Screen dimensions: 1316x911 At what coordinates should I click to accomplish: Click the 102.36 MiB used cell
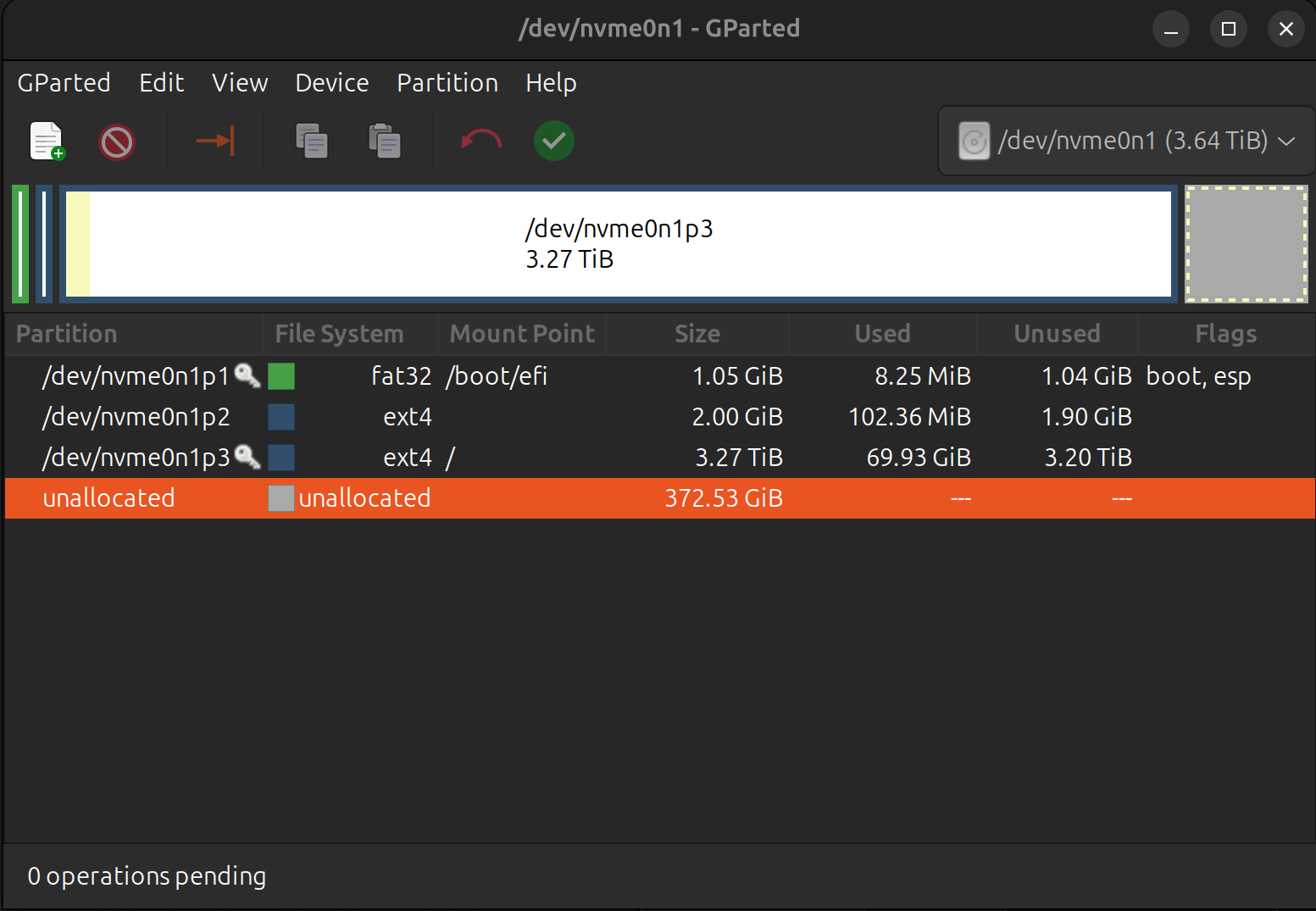(x=910, y=417)
